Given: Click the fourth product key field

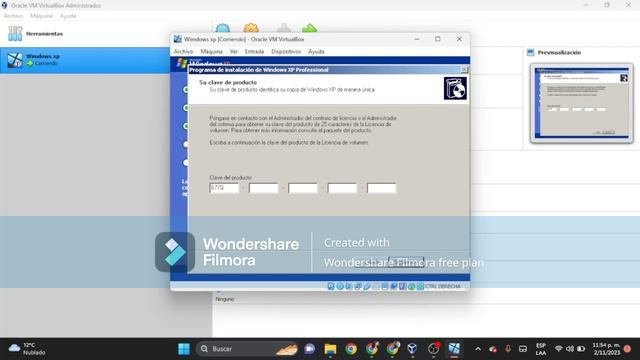Looking at the screenshot, I should pyautogui.click(x=342, y=188).
